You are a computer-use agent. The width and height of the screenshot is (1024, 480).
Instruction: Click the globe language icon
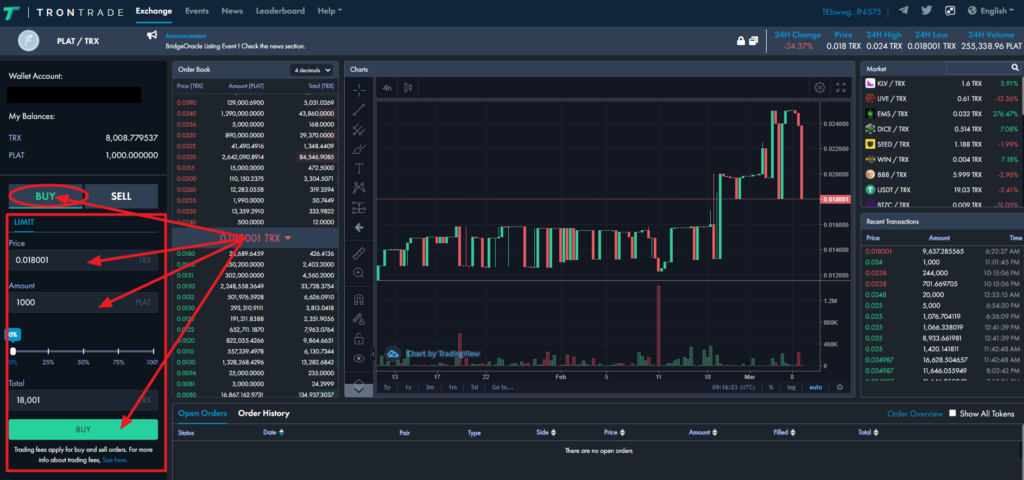(x=972, y=10)
